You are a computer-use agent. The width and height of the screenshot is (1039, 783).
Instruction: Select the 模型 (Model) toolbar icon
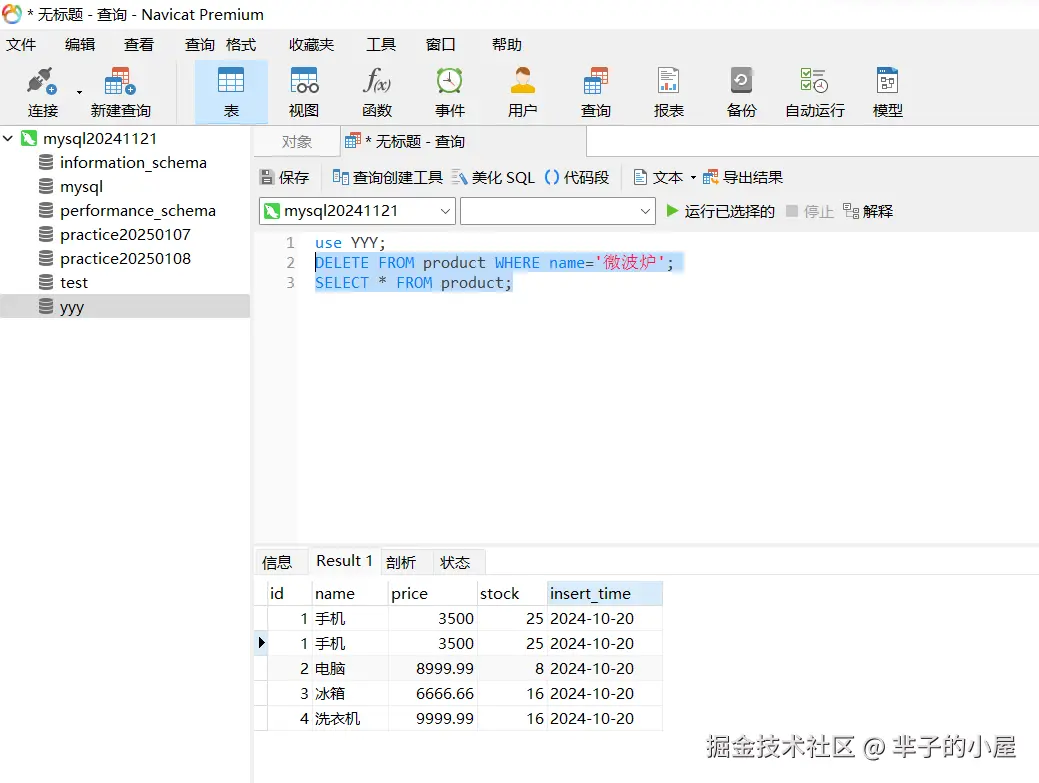coord(888,92)
